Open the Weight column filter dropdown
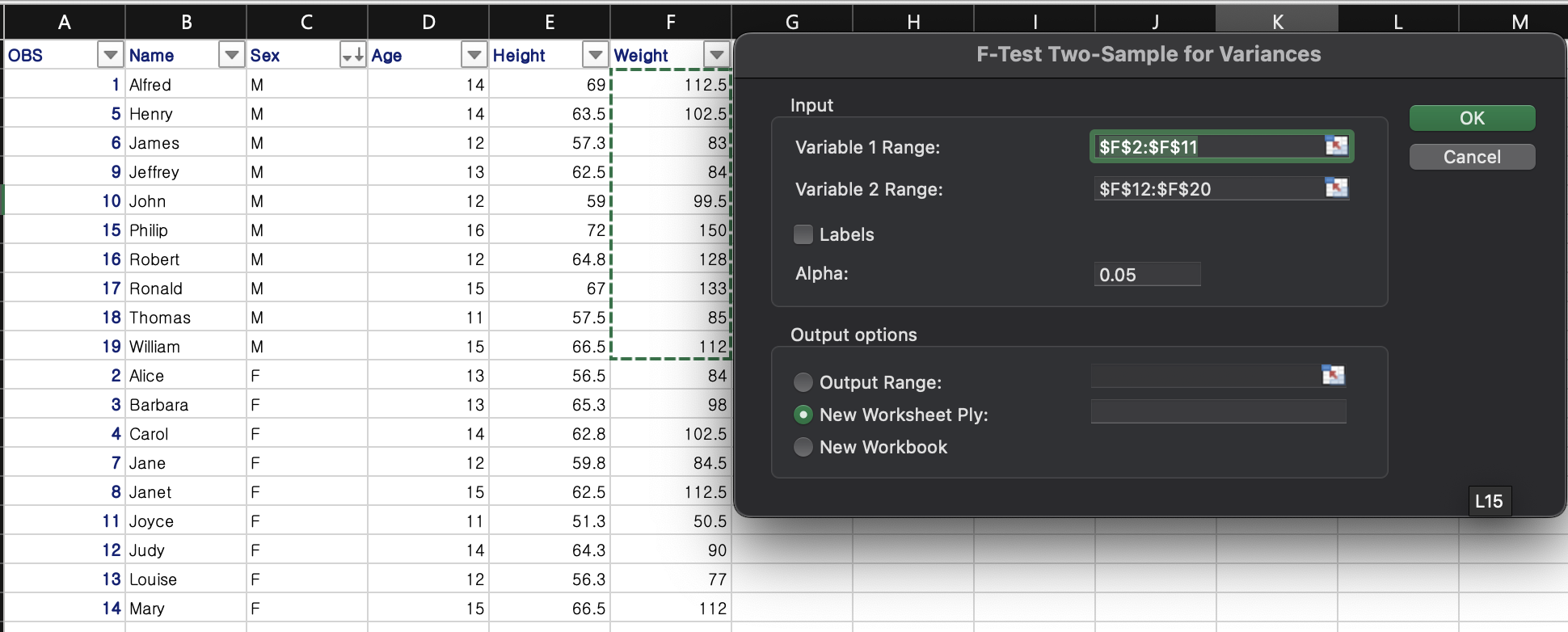The width and height of the screenshot is (1568, 632). (716, 55)
